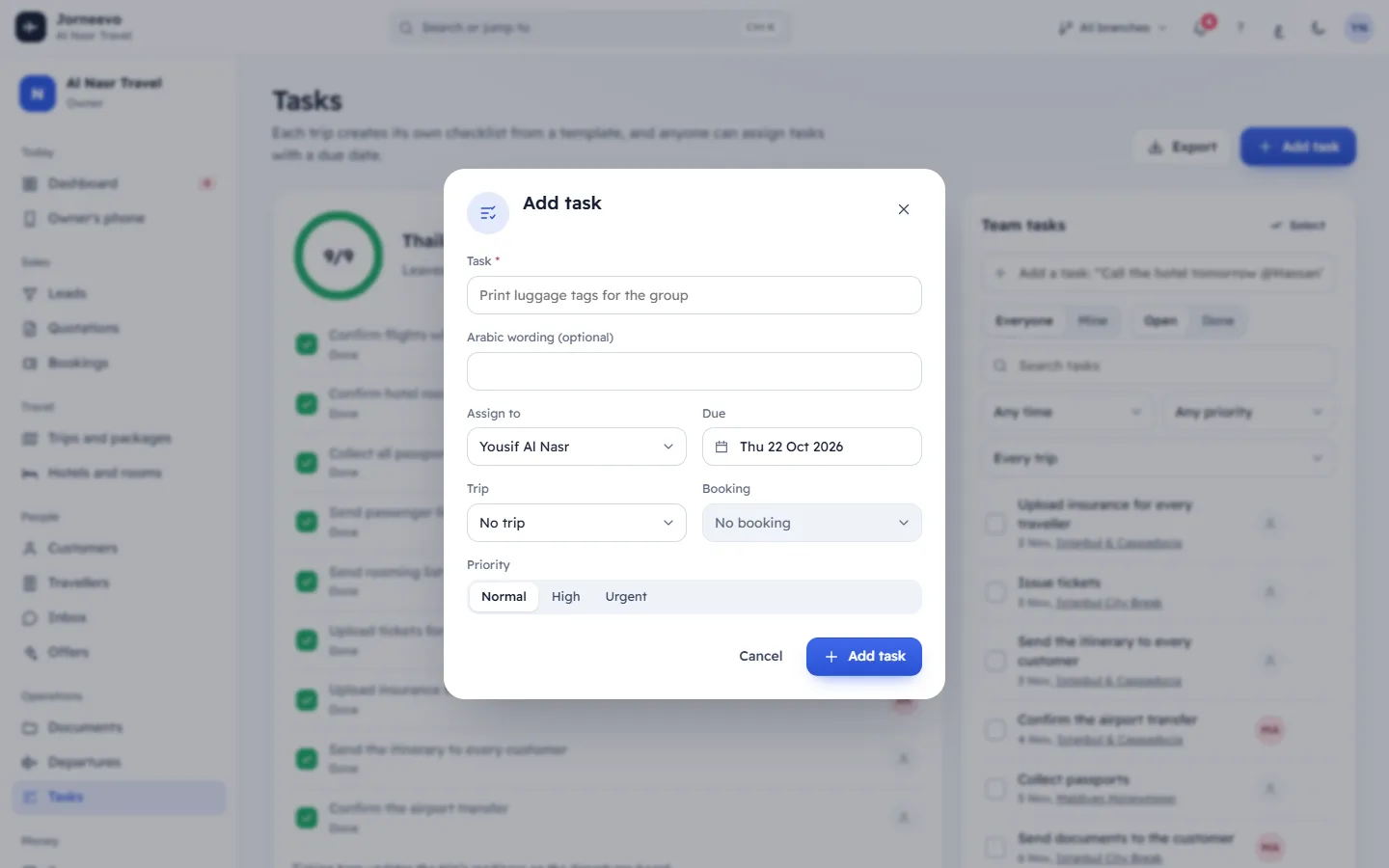Close the Add task dialog
This screenshot has height=868, width=1389.
[x=903, y=209]
